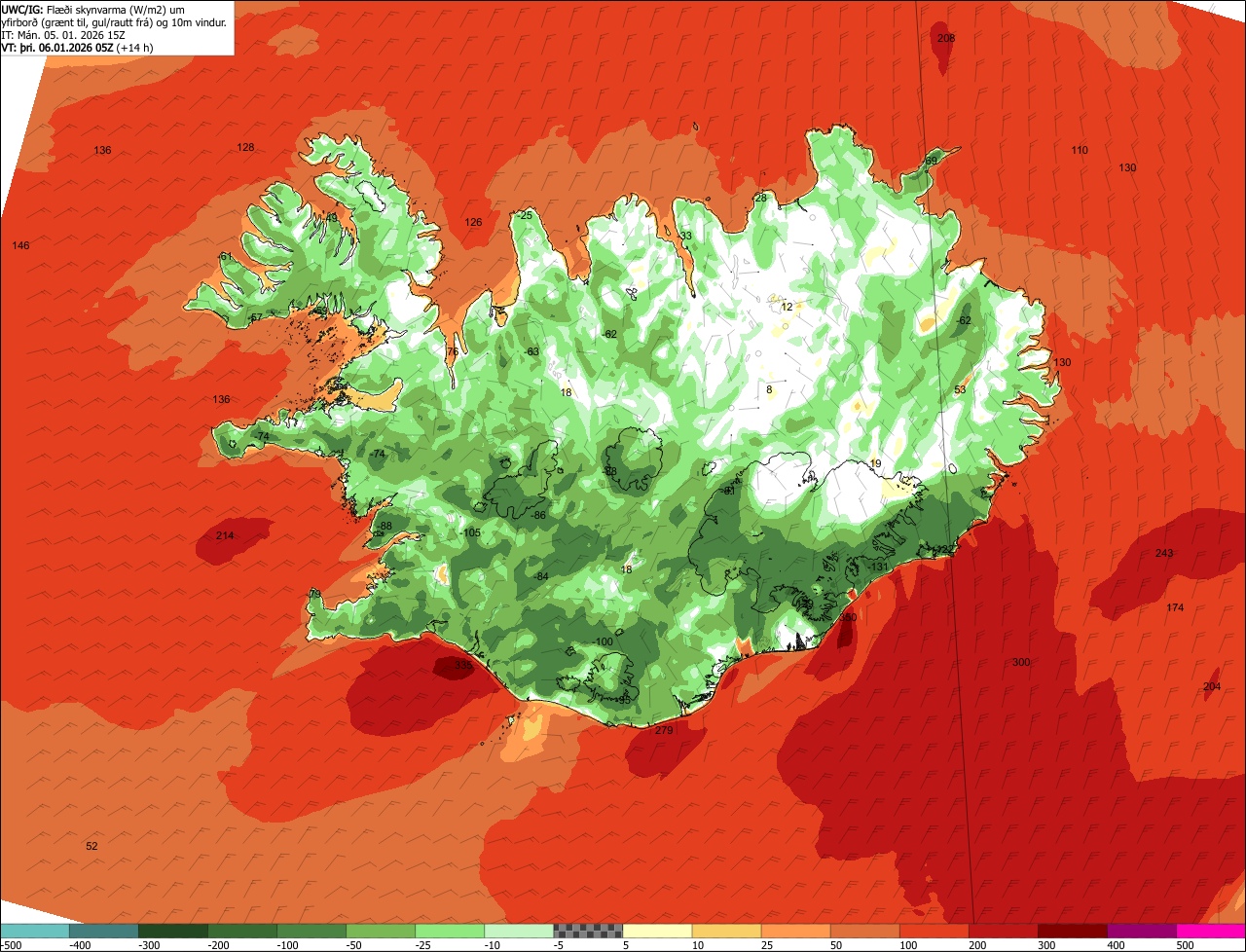This screenshot has width=1246, height=952.
Task: Select the legend swatch between -200 and -100
Action: point(242,930)
